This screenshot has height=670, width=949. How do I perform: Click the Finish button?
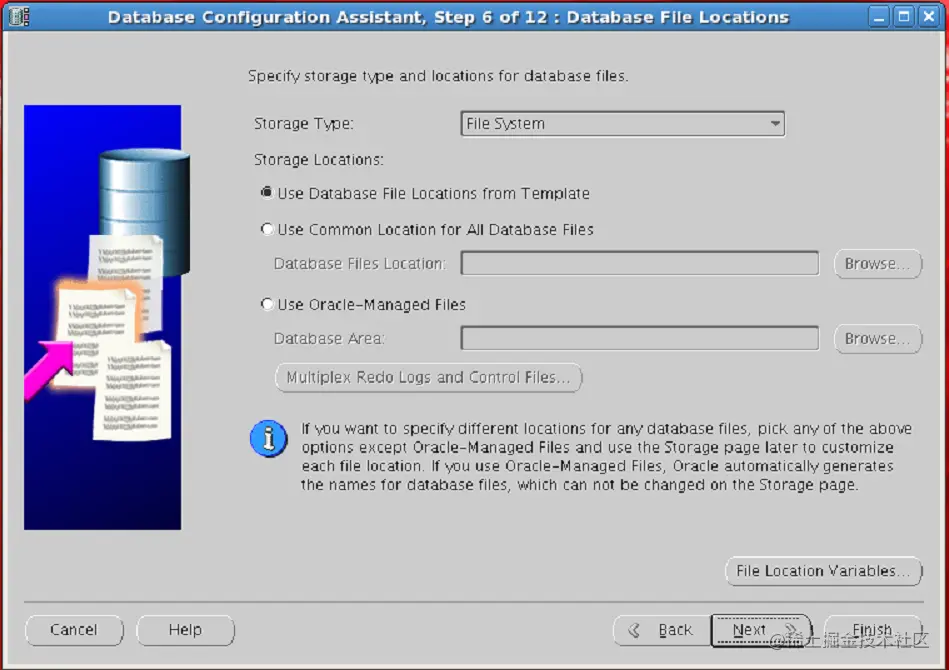click(872, 631)
